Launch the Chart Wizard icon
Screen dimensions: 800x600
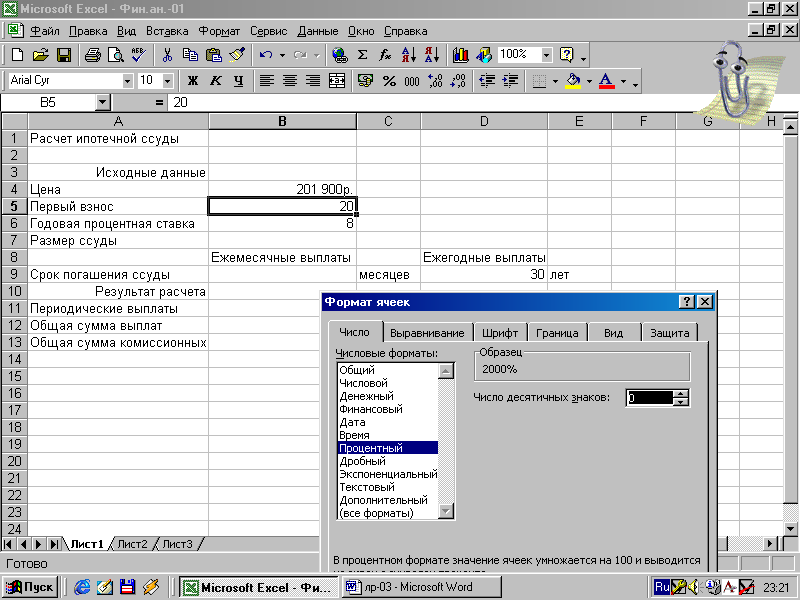coord(460,55)
